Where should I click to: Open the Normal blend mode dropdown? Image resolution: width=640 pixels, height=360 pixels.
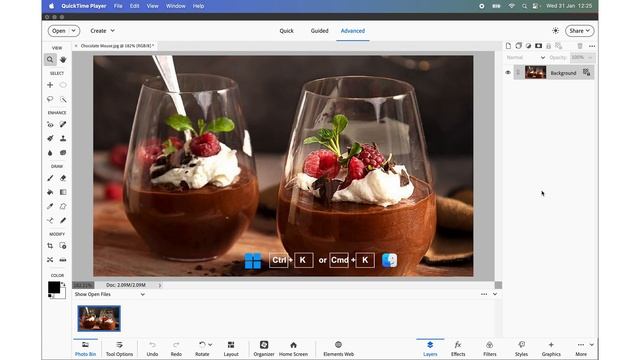pos(526,58)
